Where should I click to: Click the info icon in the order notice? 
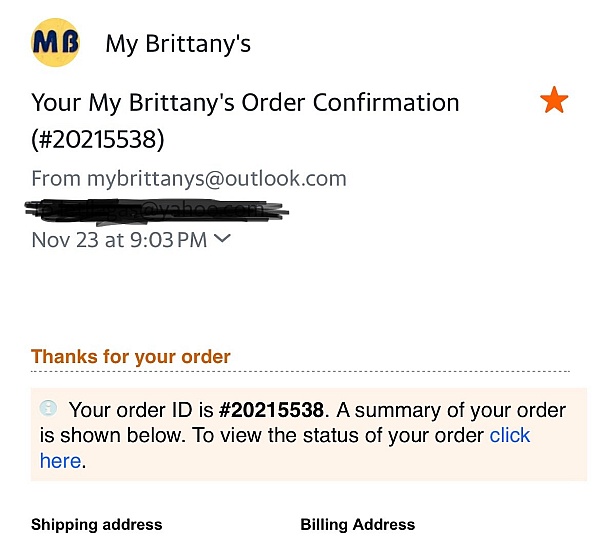[x=48, y=408]
